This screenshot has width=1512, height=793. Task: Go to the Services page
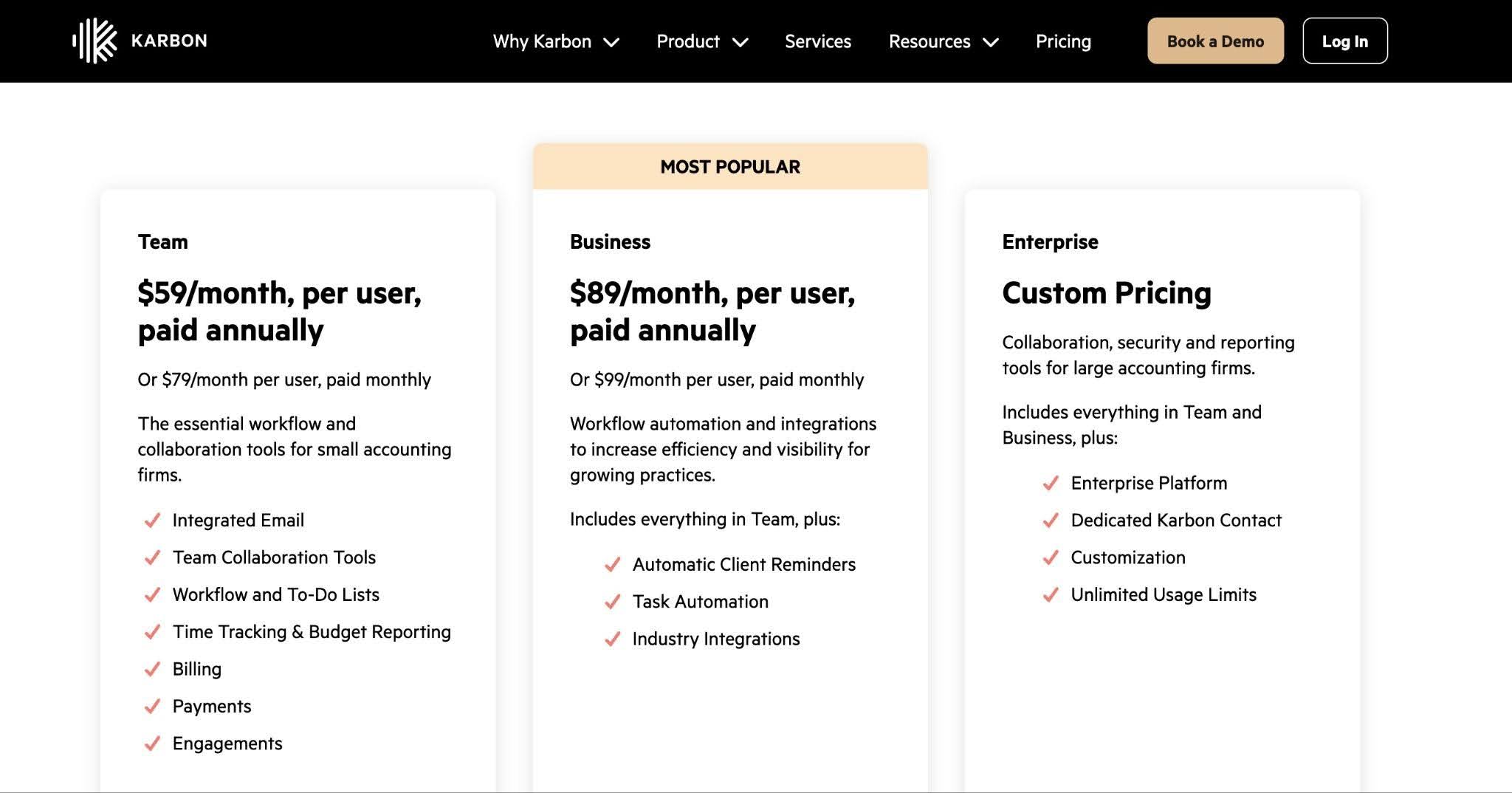click(x=818, y=41)
